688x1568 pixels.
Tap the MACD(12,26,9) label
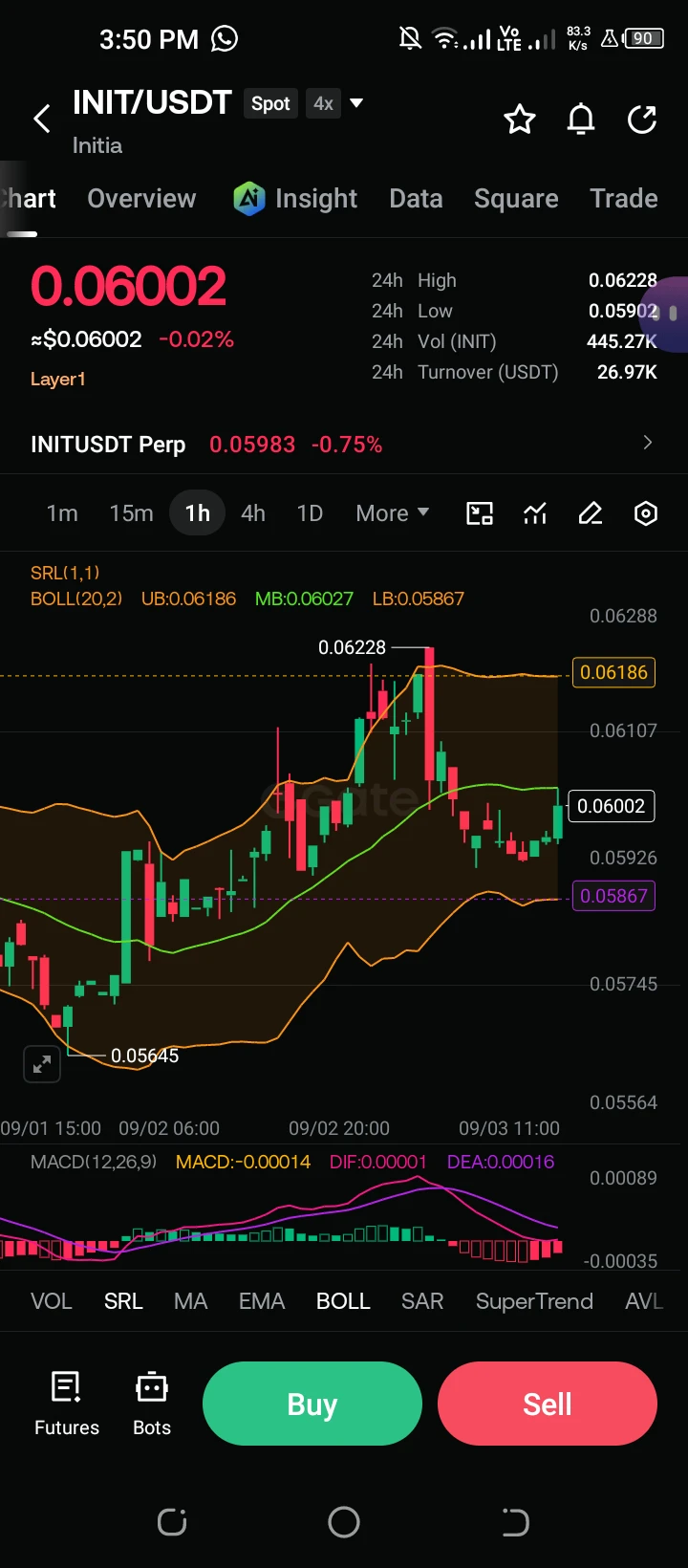tap(94, 1162)
